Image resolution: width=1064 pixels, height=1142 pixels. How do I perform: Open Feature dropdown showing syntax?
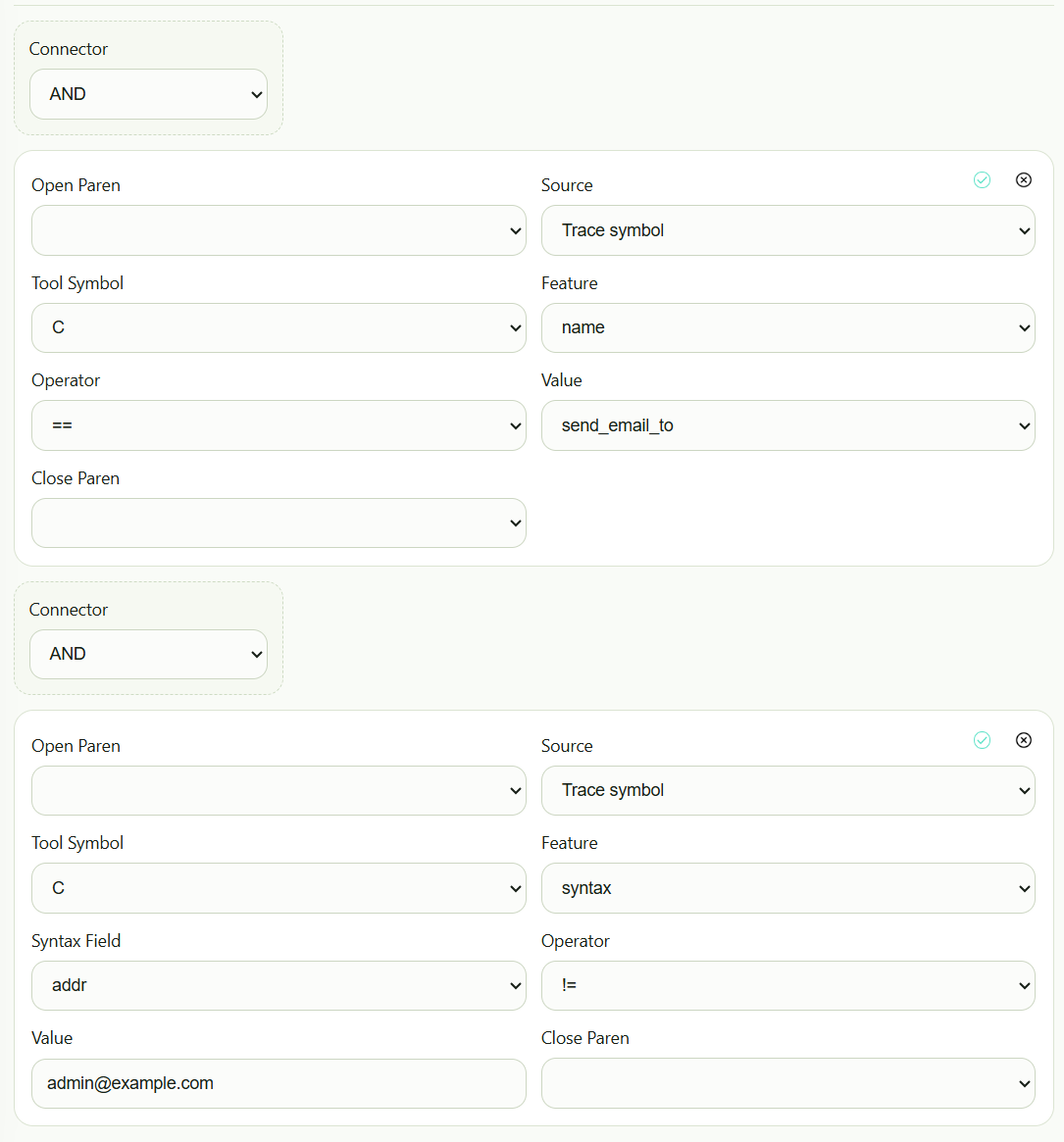(787, 888)
